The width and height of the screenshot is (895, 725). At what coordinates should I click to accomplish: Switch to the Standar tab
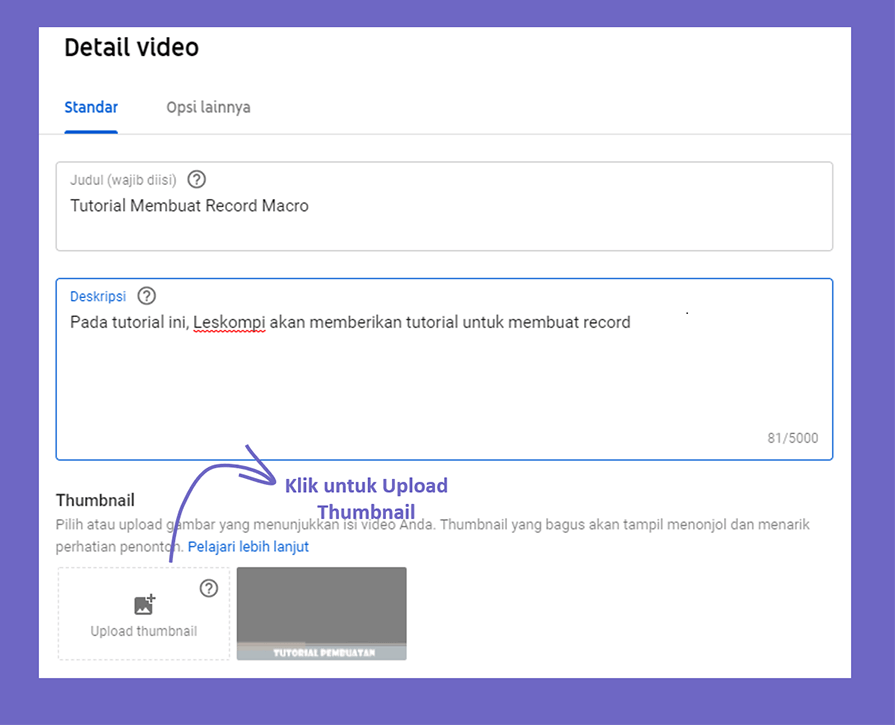(91, 107)
